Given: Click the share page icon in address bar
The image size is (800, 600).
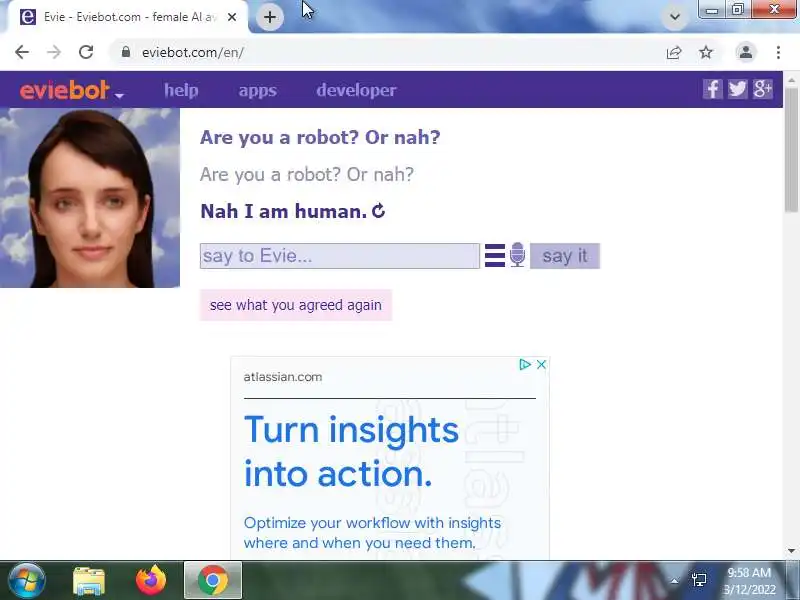Looking at the screenshot, I should 674,52.
